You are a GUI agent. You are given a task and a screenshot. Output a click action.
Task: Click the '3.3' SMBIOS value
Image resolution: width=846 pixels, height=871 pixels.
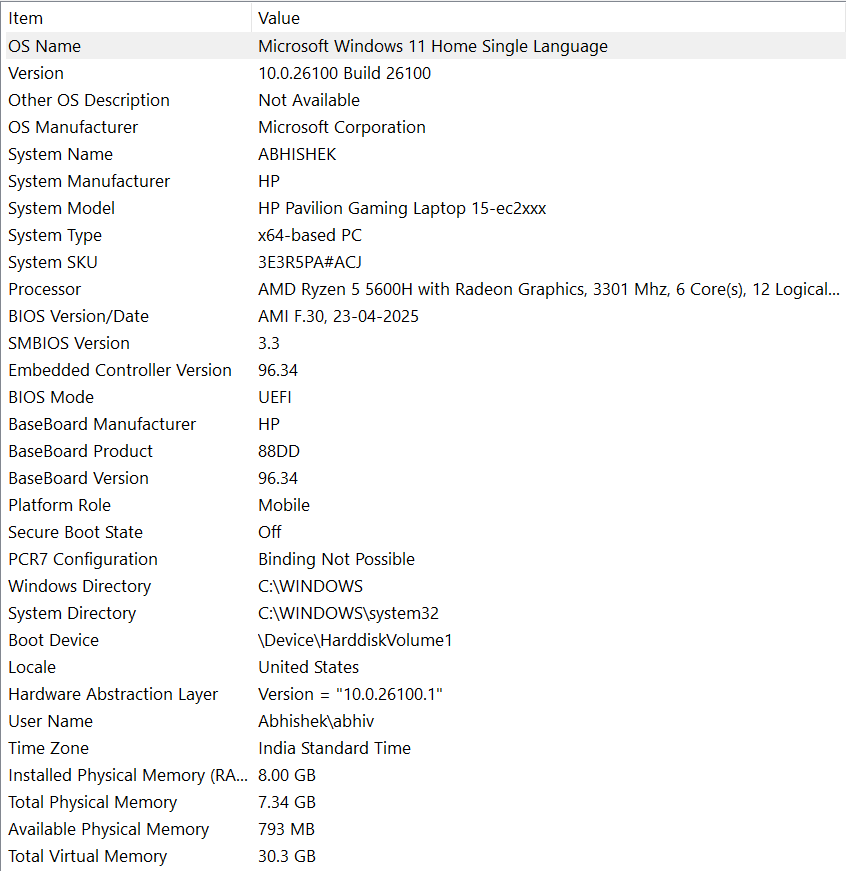269,343
